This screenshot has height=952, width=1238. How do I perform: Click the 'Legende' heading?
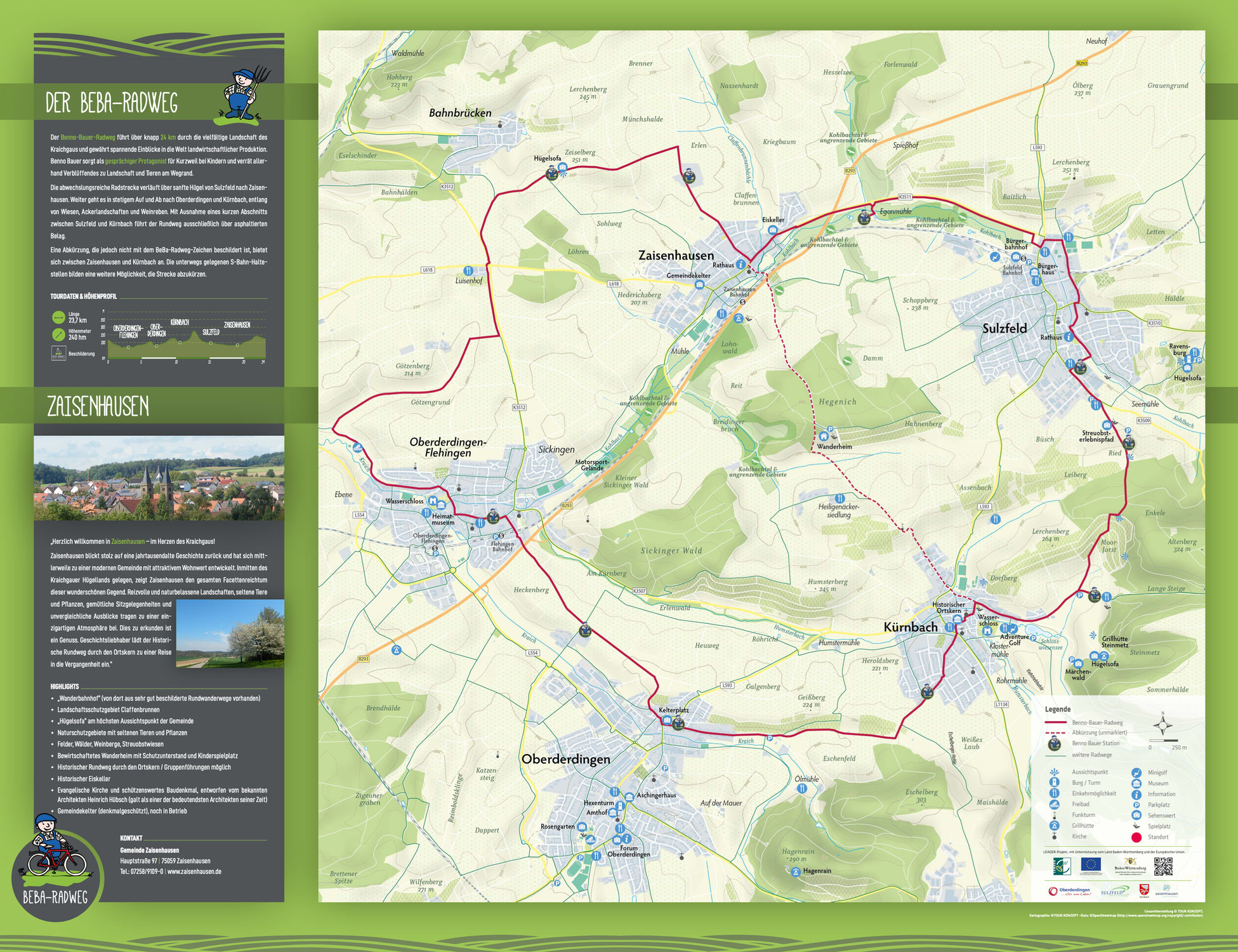click(1058, 709)
